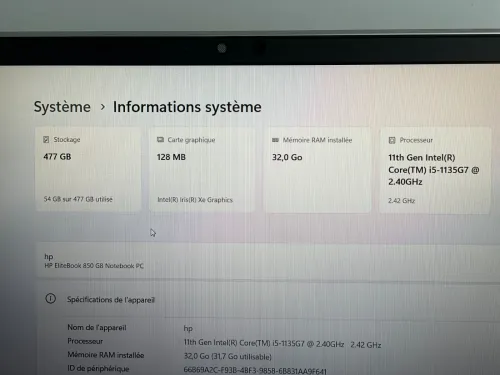This screenshot has height=375, width=500.
Task: Click the 54 GB sur 477 GB utilisé text
Action: tap(78, 199)
